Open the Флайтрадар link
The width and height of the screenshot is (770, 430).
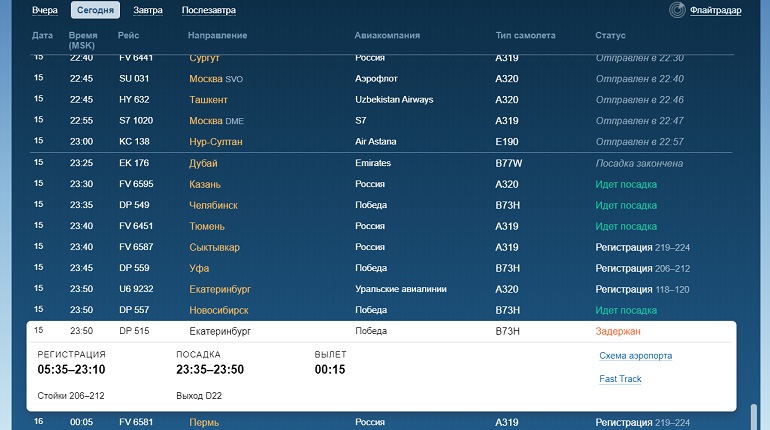pyautogui.click(x=715, y=10)
